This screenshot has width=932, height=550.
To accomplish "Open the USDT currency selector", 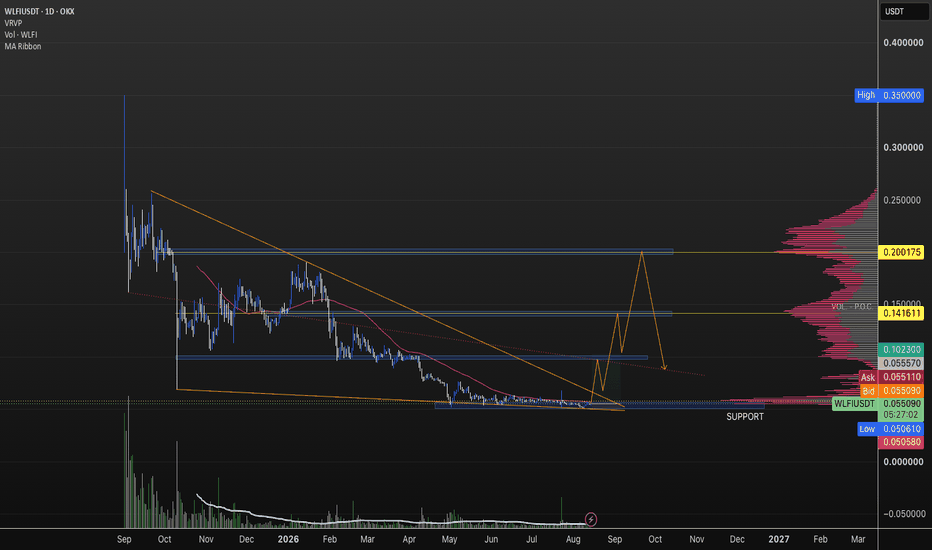I will pyautogui.click(x=903, y=11).
